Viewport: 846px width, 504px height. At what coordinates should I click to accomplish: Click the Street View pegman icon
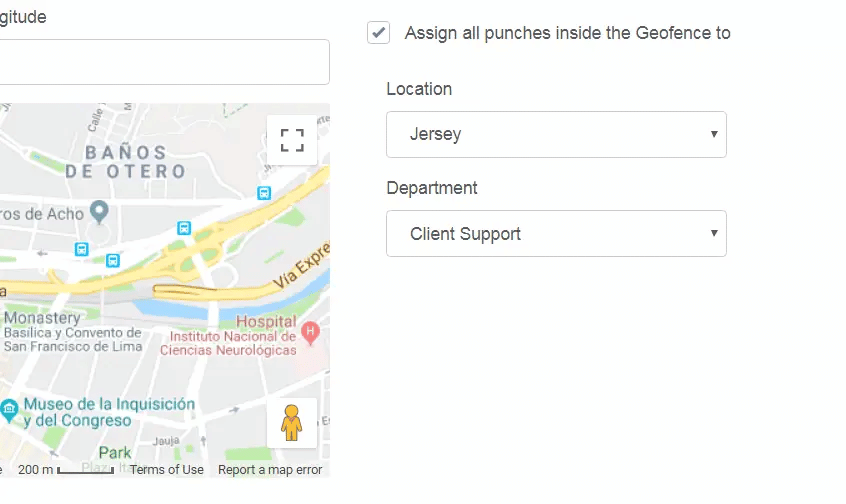pos(292,423)
